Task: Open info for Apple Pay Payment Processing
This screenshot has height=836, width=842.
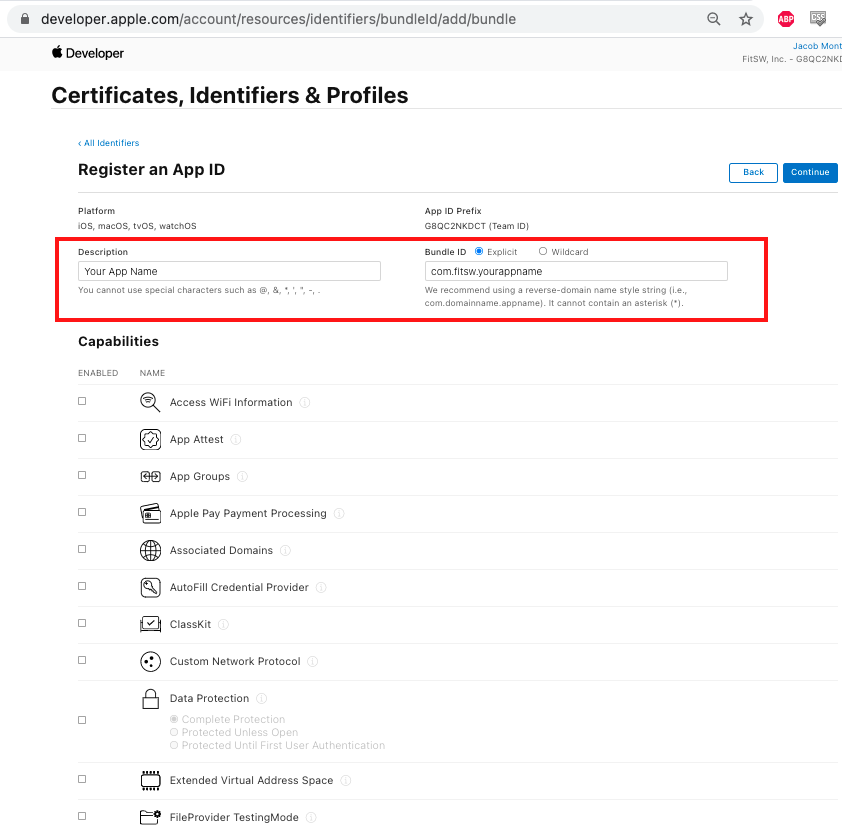Action: 339,513
